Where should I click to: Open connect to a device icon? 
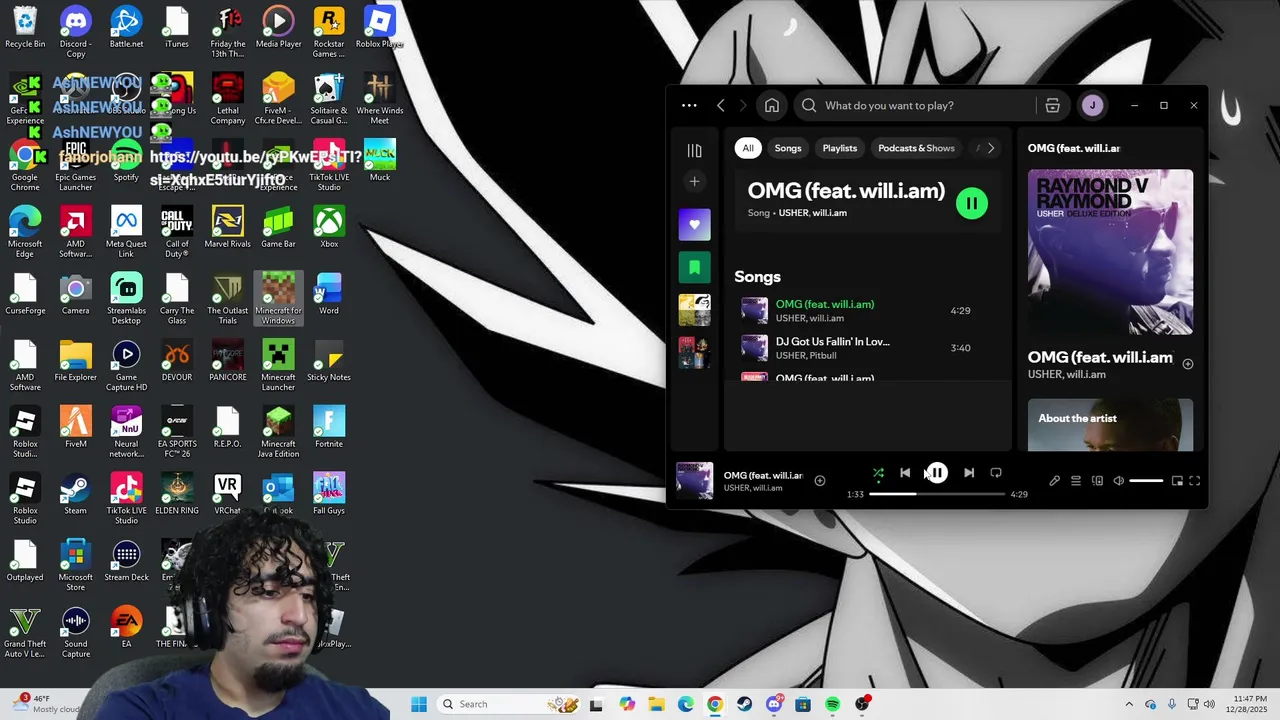click(1097, 481)
